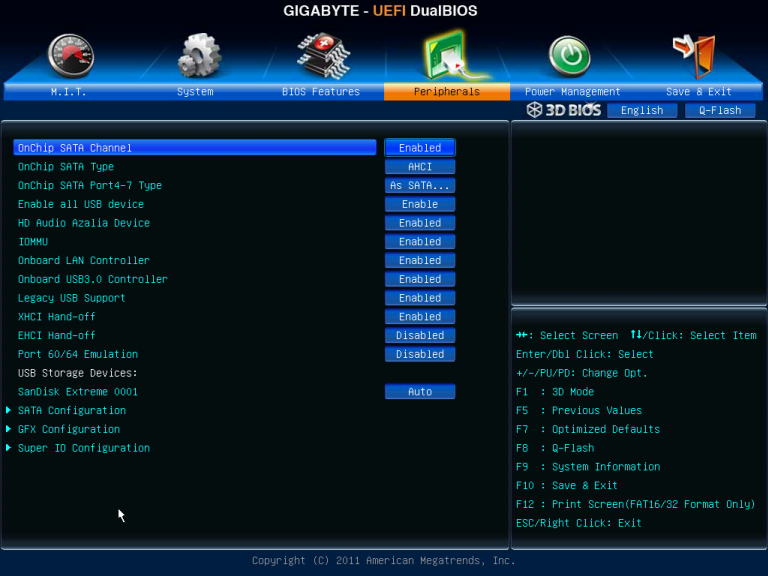
Task: Toggle the IOMMU Enabled value
Action: click(x=420, y=241)
